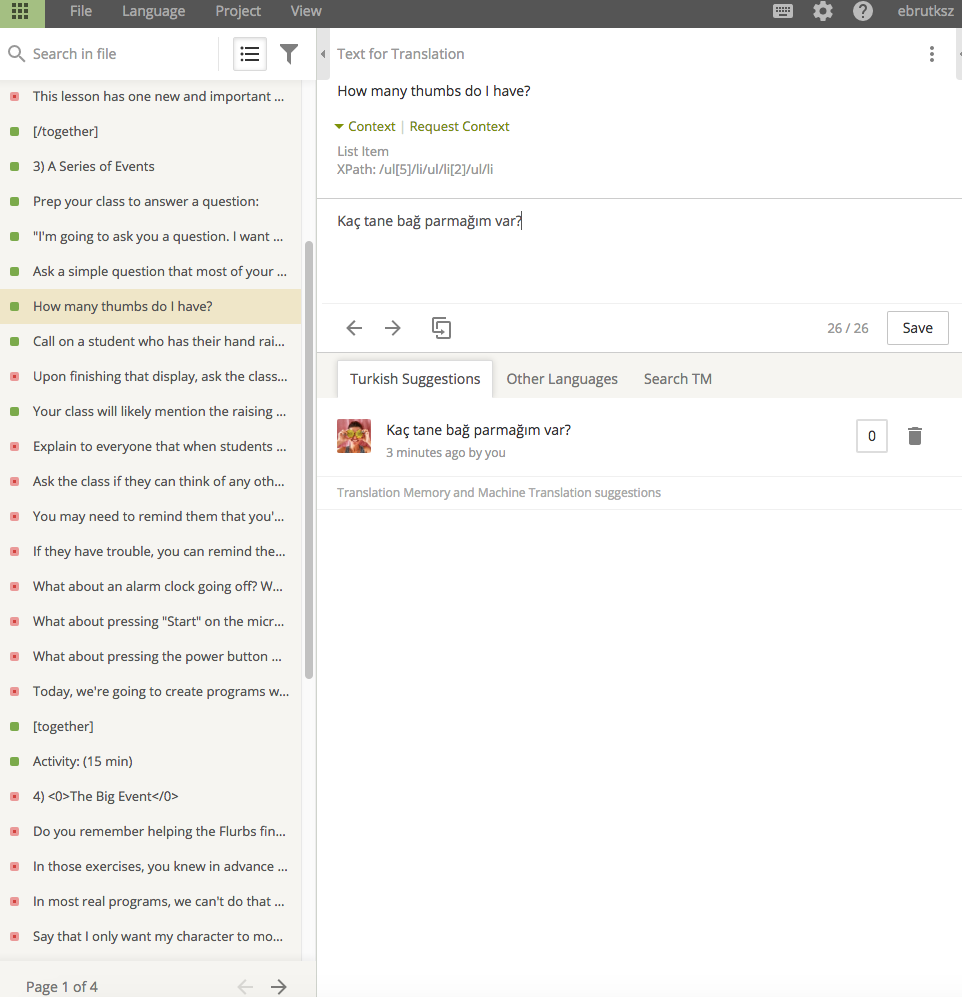The image size is (962, 997).
Task: Select 'Ask the class if they can think' string
Action: click(151, 481)
